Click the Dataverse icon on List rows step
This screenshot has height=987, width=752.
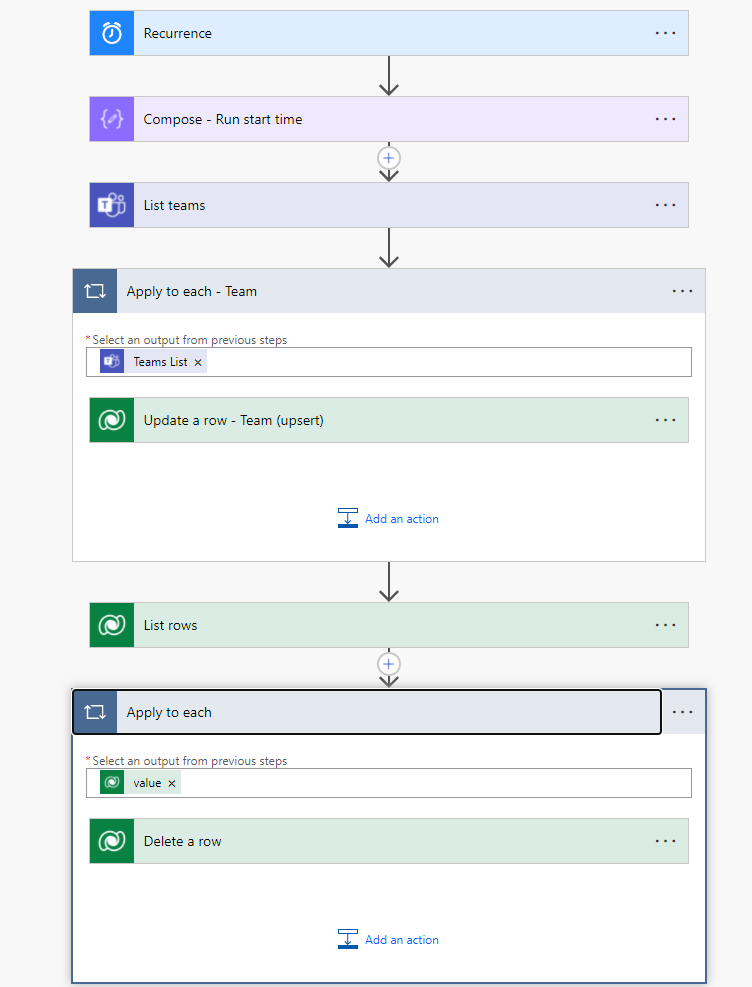(x=112, y=625)
